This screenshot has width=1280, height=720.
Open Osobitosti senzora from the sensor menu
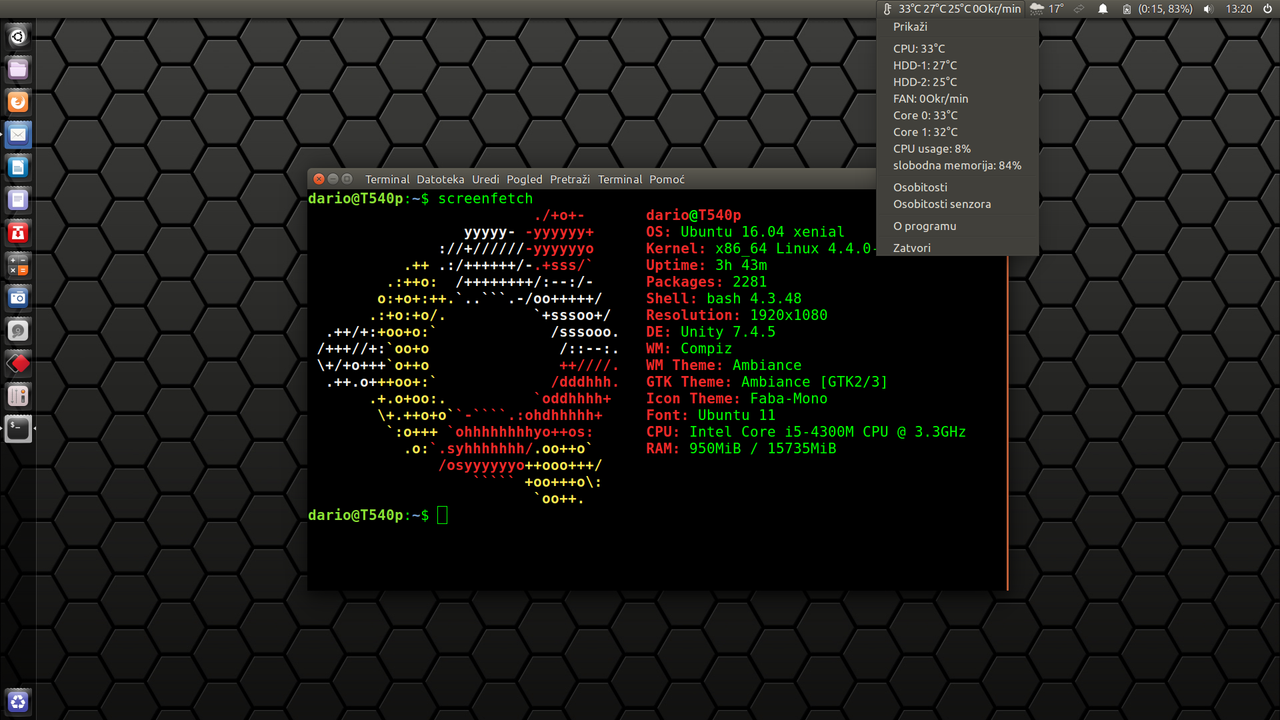957,204
